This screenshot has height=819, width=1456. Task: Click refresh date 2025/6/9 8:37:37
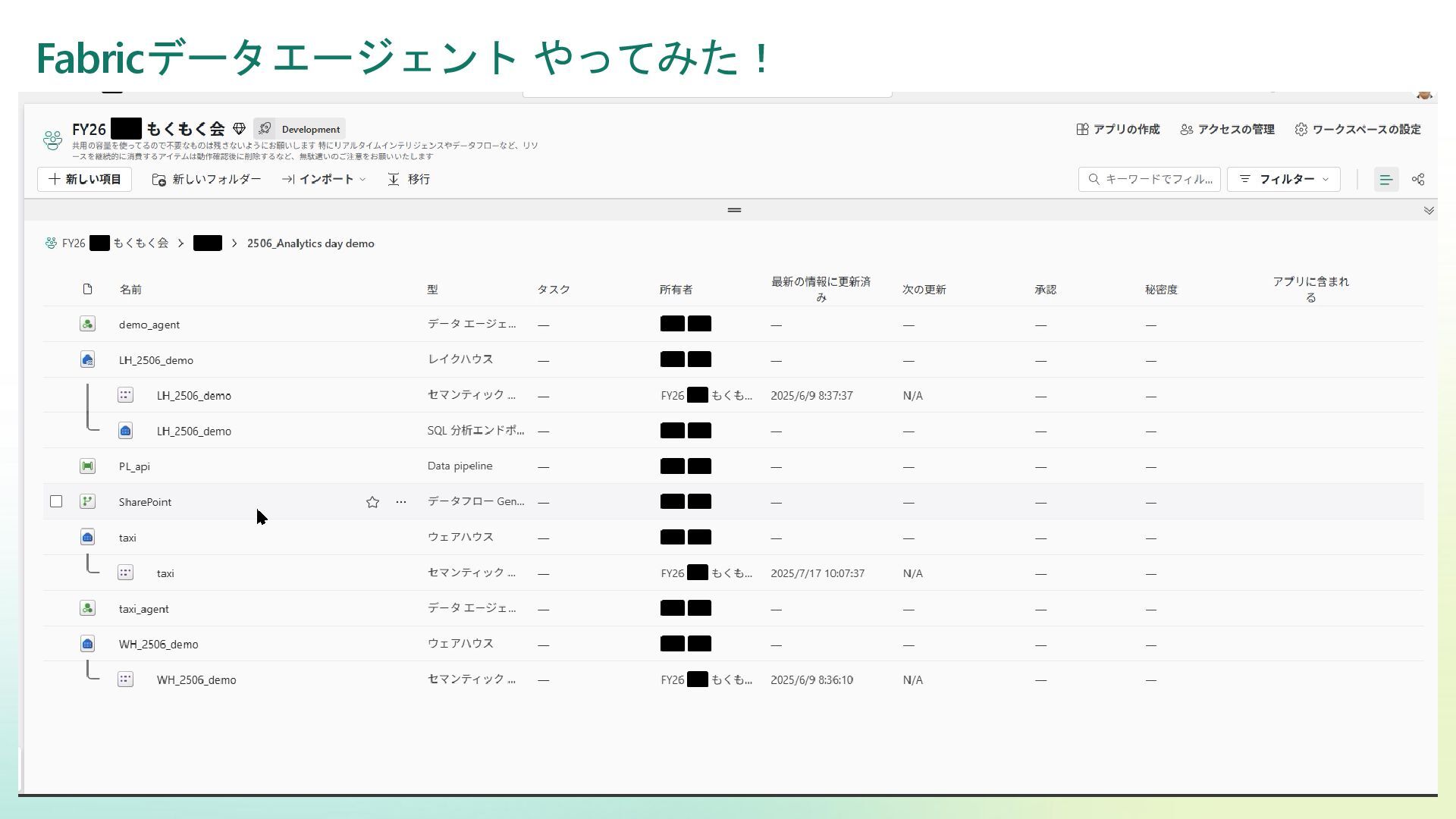click(811, 396)
